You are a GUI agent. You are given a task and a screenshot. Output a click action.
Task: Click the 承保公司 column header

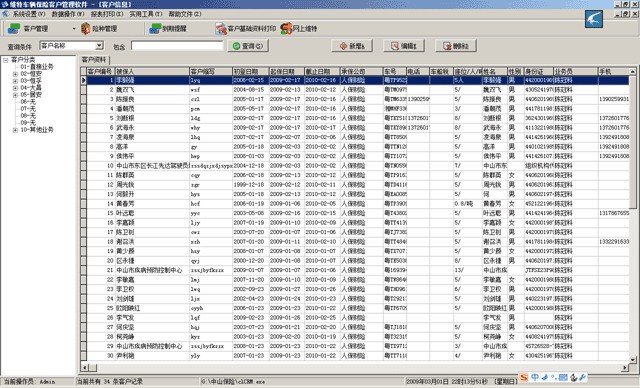[x=361, y=71]
